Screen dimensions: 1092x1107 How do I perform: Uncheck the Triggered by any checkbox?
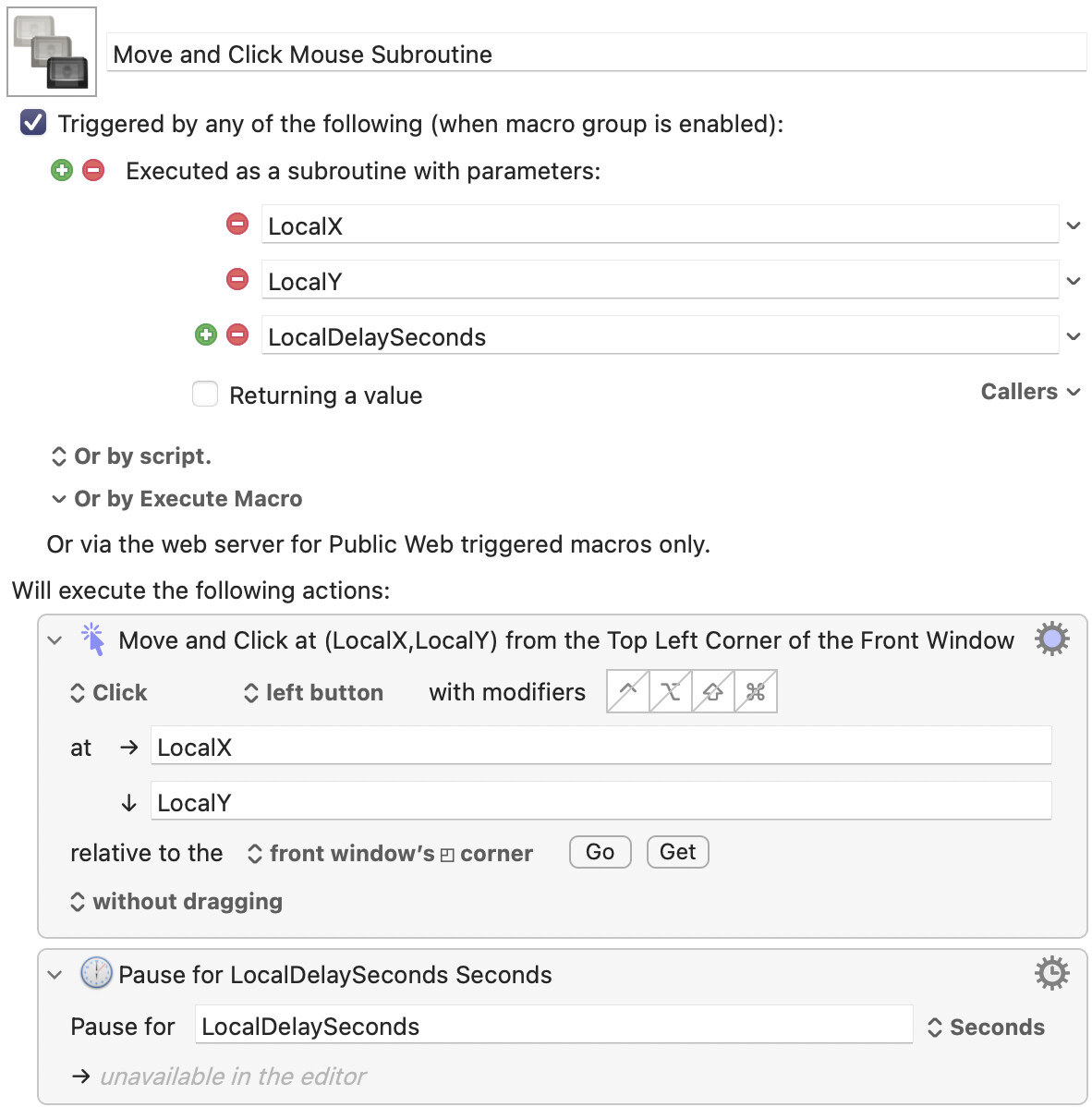pos(33,123)
